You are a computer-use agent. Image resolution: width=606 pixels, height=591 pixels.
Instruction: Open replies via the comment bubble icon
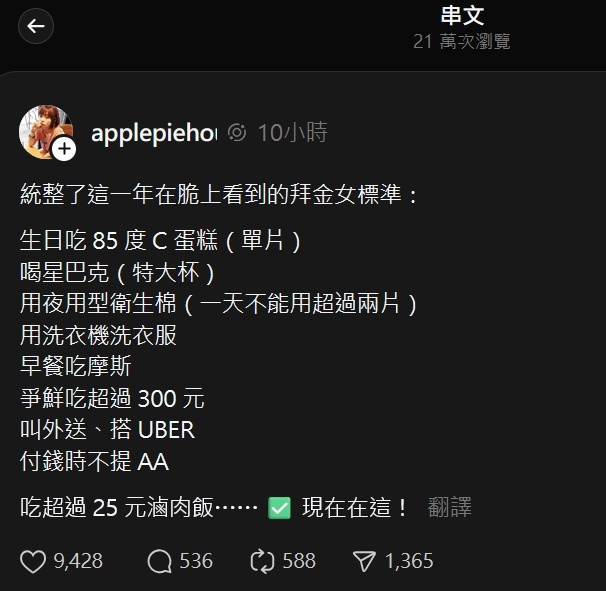159,561
